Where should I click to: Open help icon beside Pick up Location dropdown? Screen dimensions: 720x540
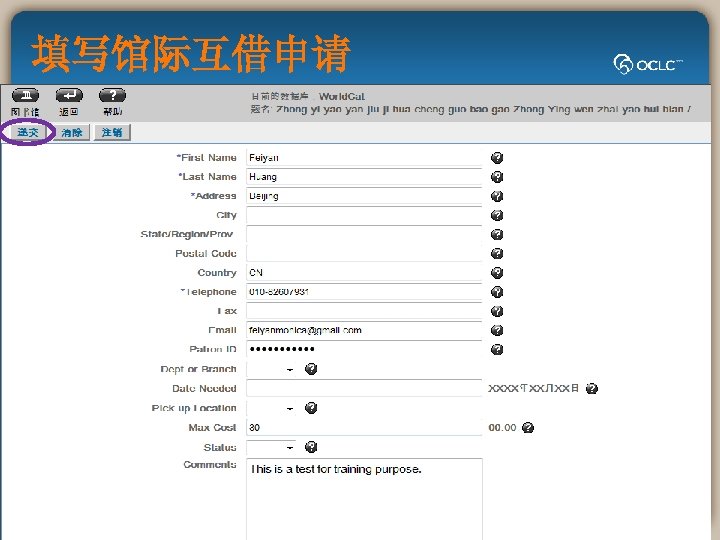(311, 408)
